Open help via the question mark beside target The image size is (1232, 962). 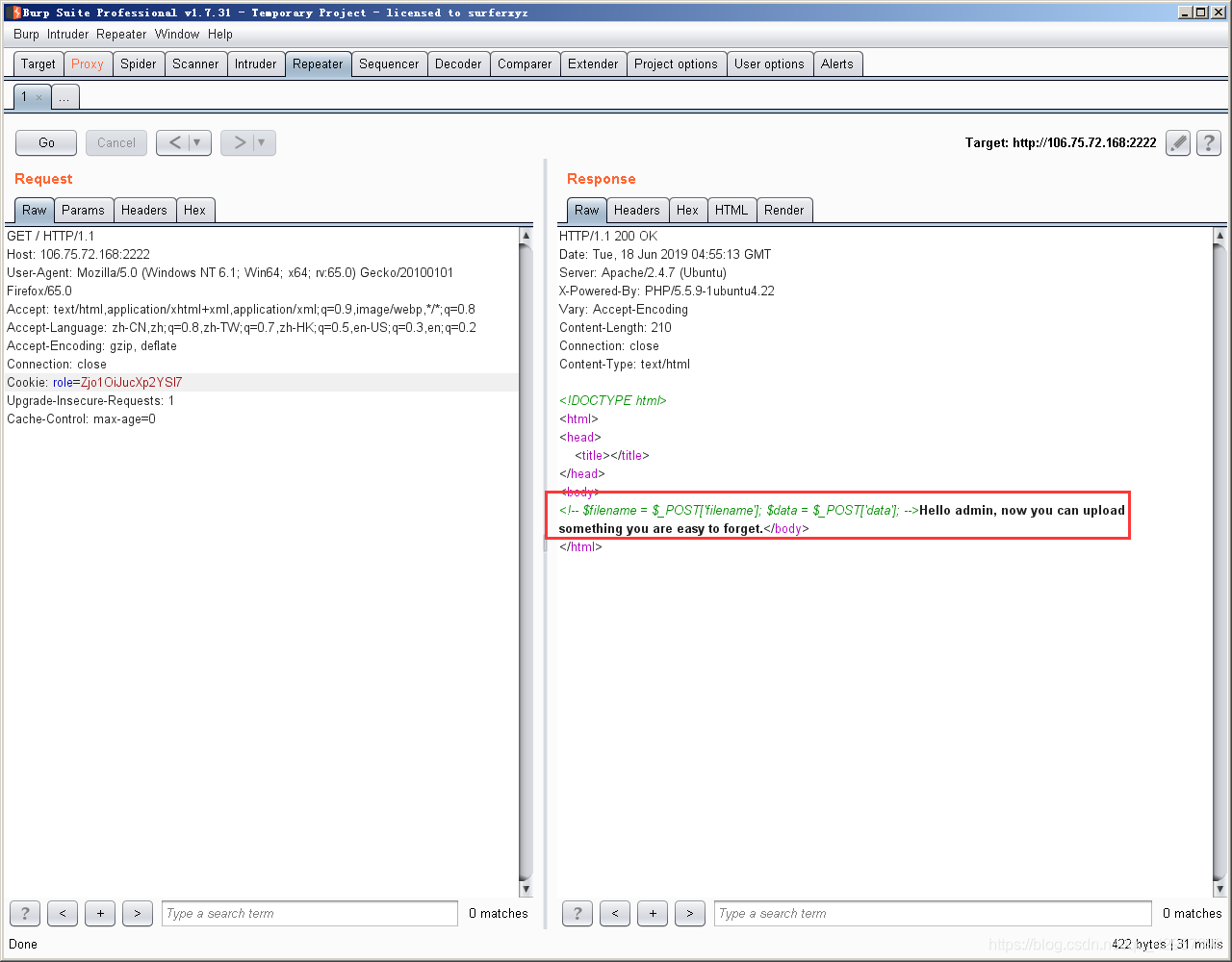[x=1209, y=143]
